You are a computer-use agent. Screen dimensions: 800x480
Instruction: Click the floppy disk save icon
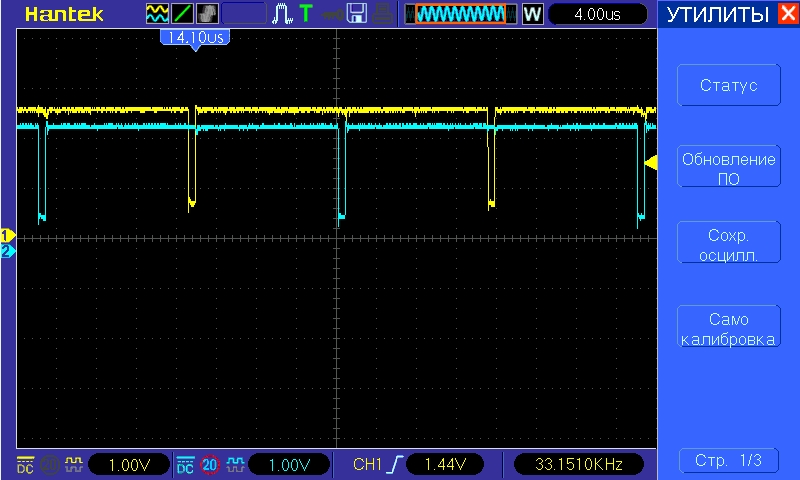coord(357,14)
